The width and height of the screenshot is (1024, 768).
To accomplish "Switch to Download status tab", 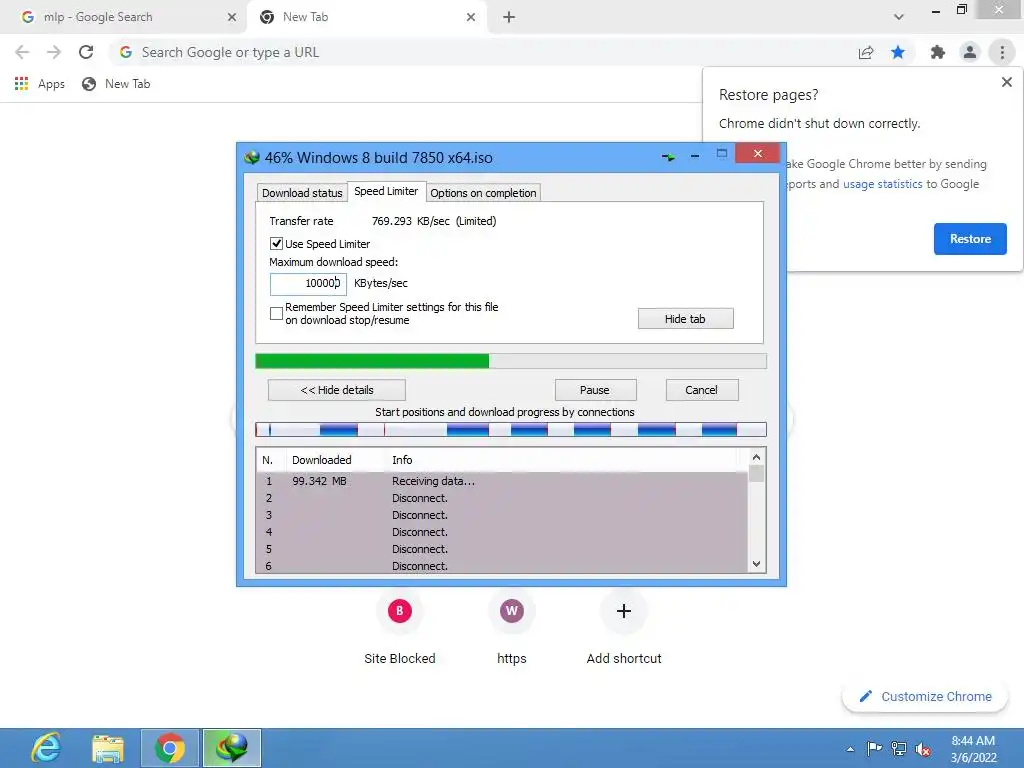I will click(x=302, y=193).
